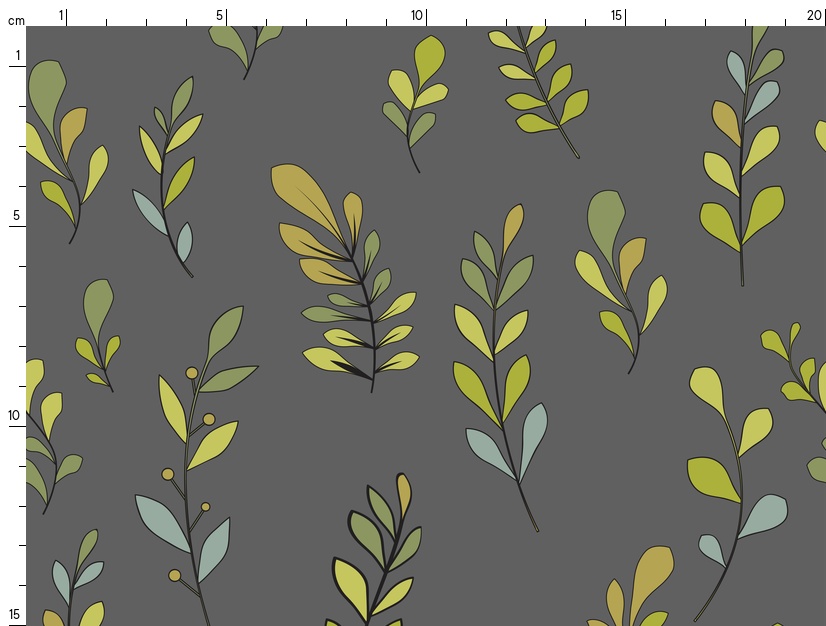Click the 15 mark on the top ruler
Screen dimensions: 826x626
(x=617, y=15)
